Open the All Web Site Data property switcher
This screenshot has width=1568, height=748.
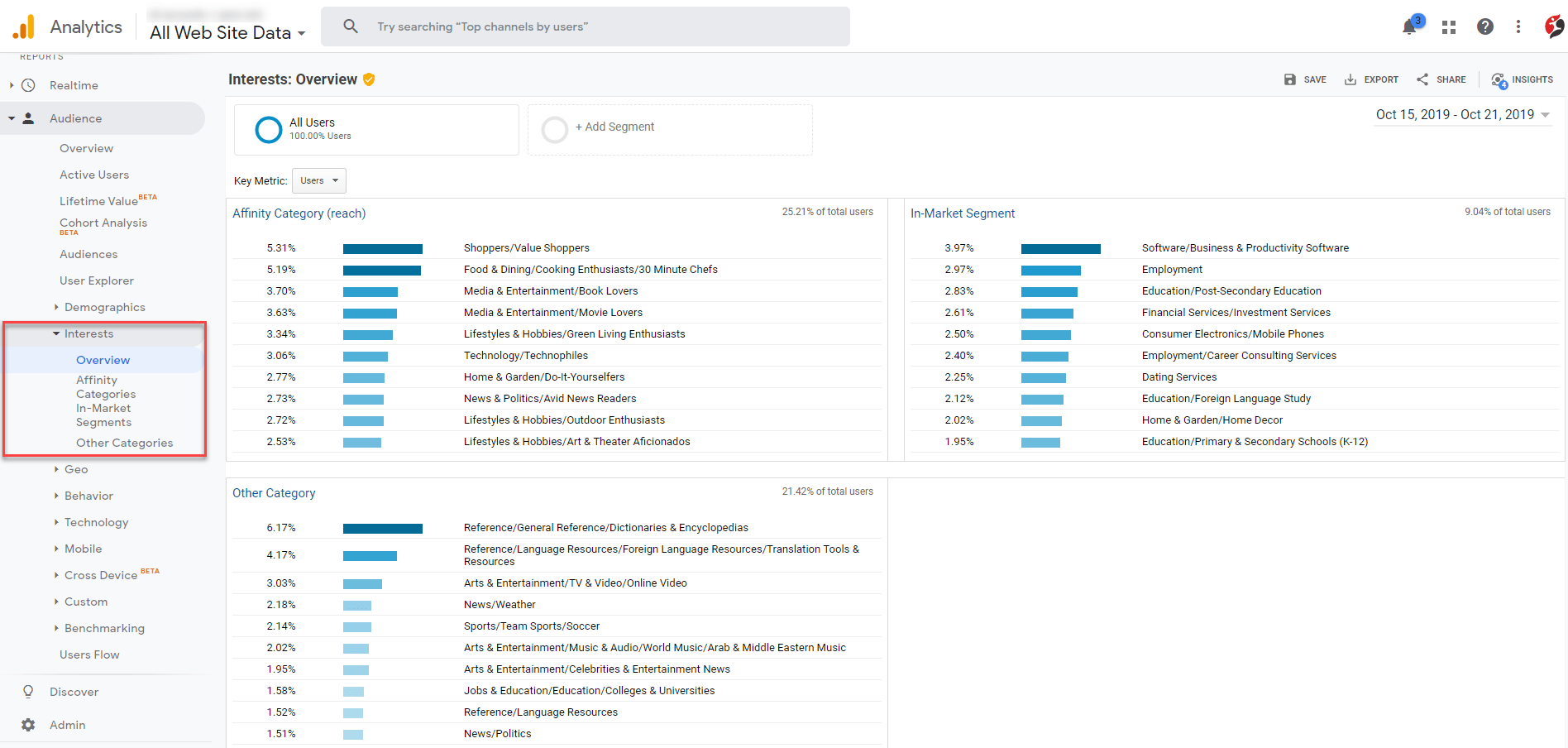point(226,33)
